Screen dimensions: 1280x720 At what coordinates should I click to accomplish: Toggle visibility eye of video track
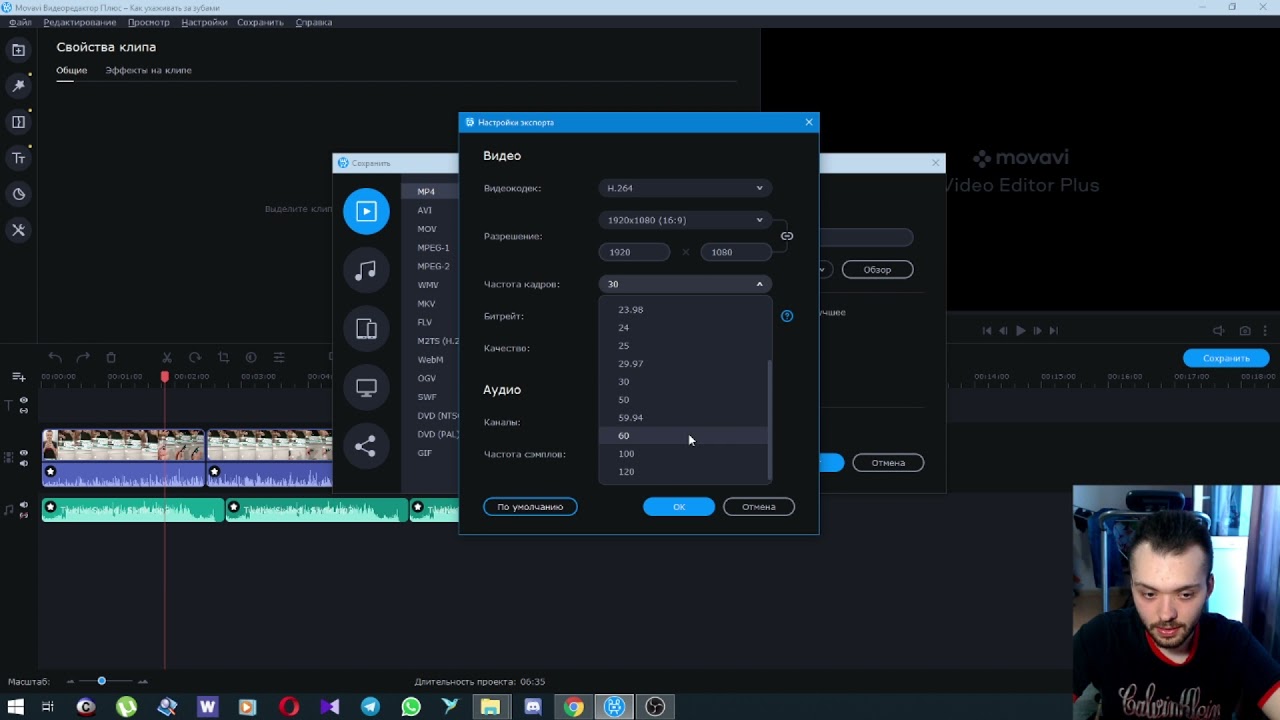[x=24, y=453]
